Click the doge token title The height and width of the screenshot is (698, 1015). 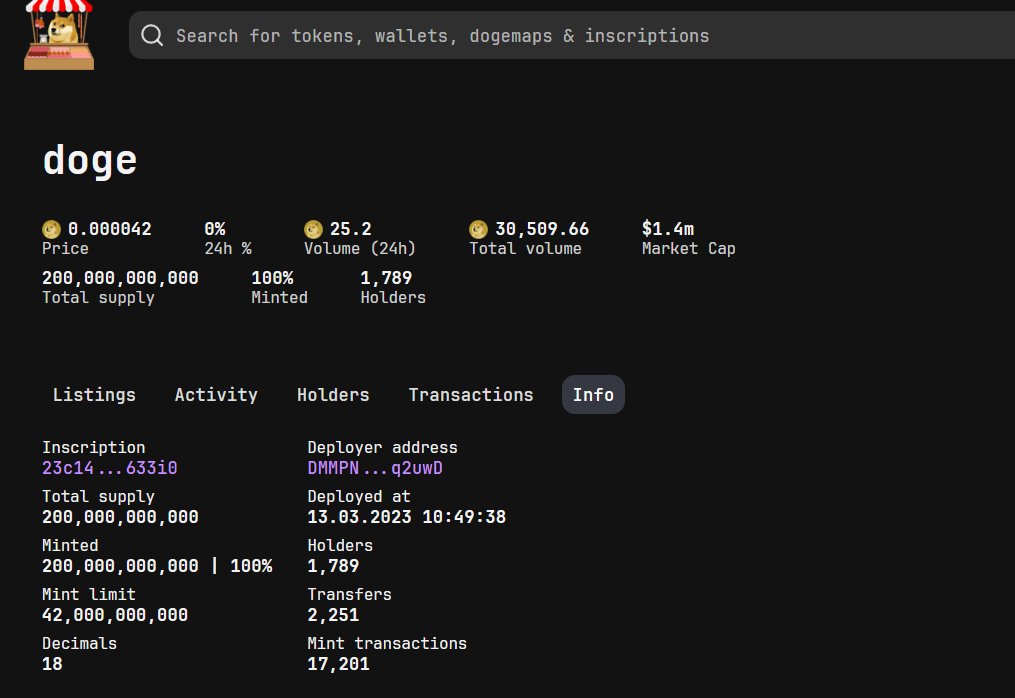click(89, 160)
